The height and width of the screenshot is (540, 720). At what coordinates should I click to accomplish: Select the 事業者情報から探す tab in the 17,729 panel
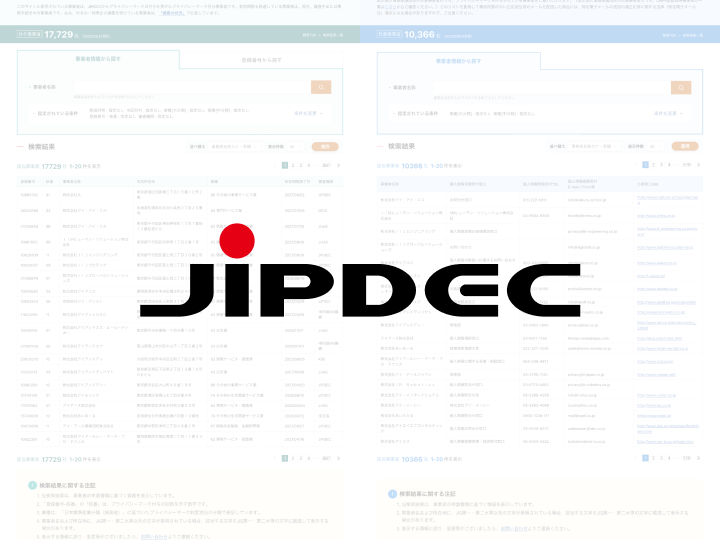(x=98, y=59)
